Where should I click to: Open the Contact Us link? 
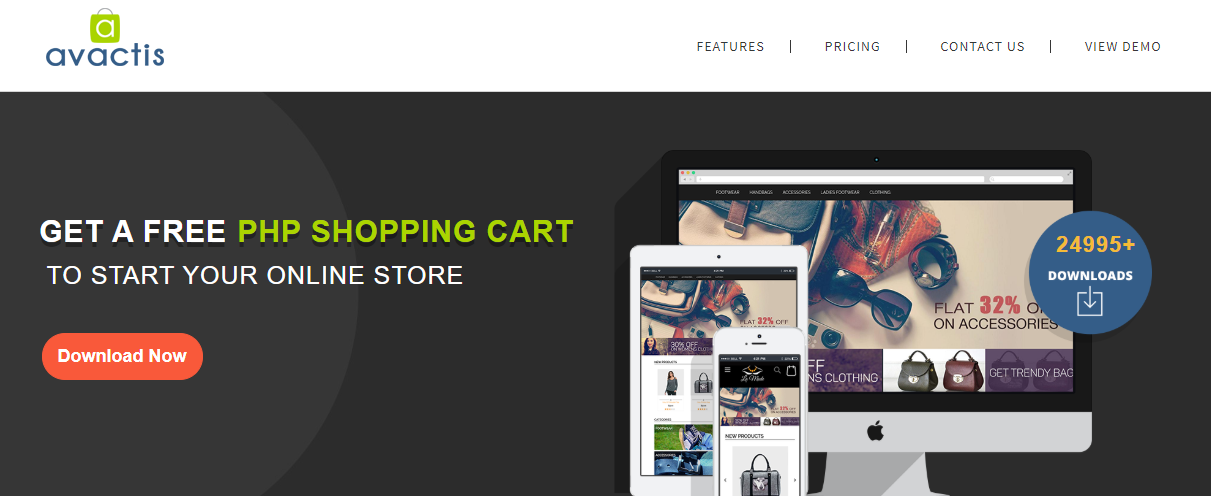coord(982,47)
